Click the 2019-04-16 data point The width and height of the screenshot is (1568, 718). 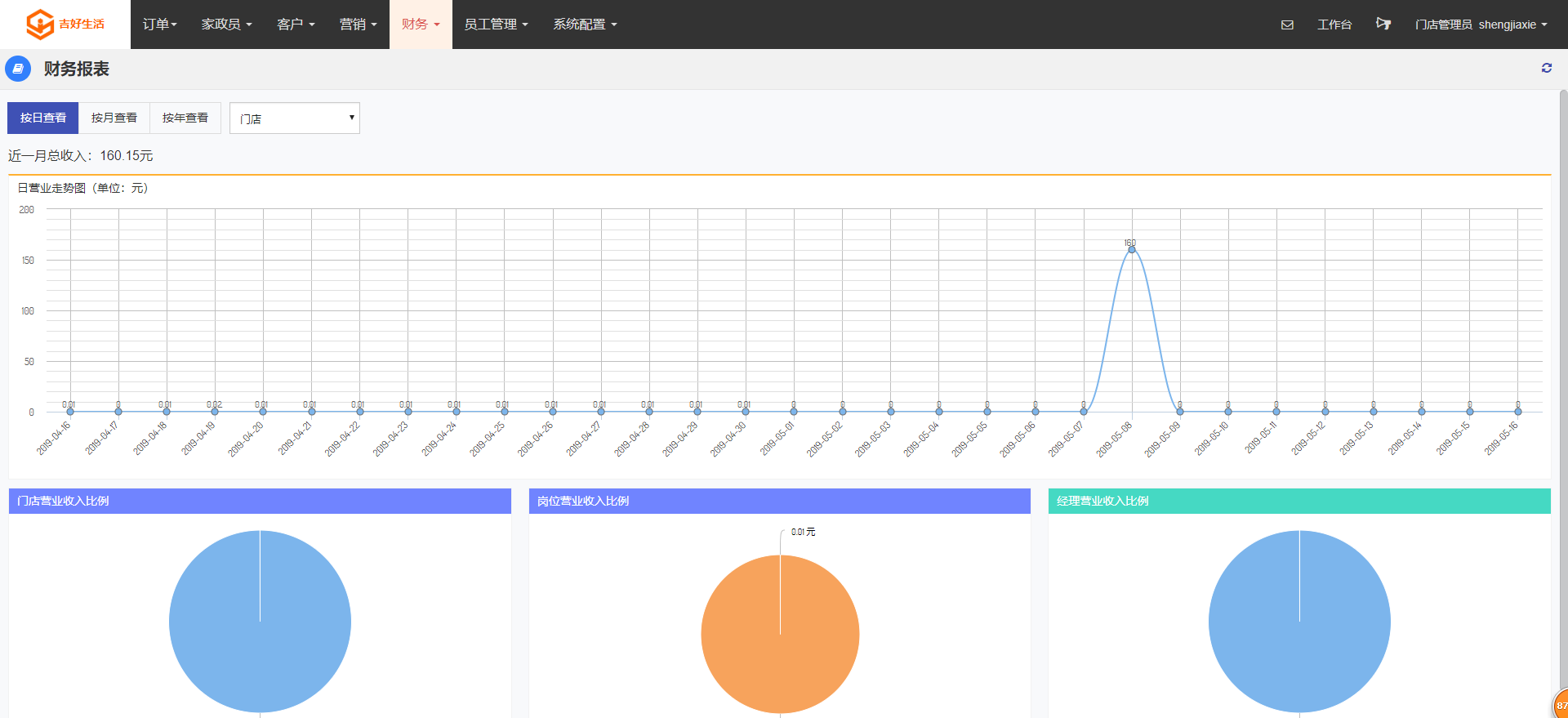click(70, 412)
